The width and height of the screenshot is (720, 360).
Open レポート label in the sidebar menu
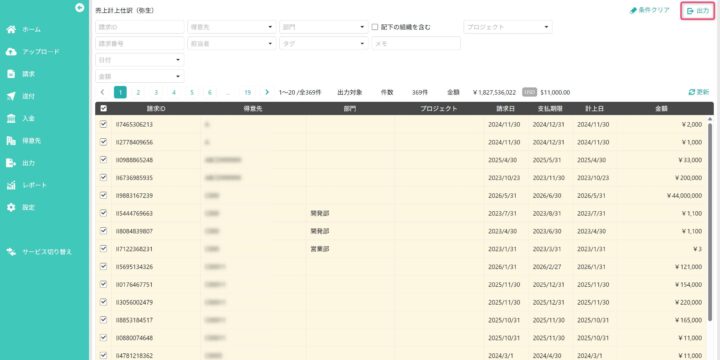35,186
